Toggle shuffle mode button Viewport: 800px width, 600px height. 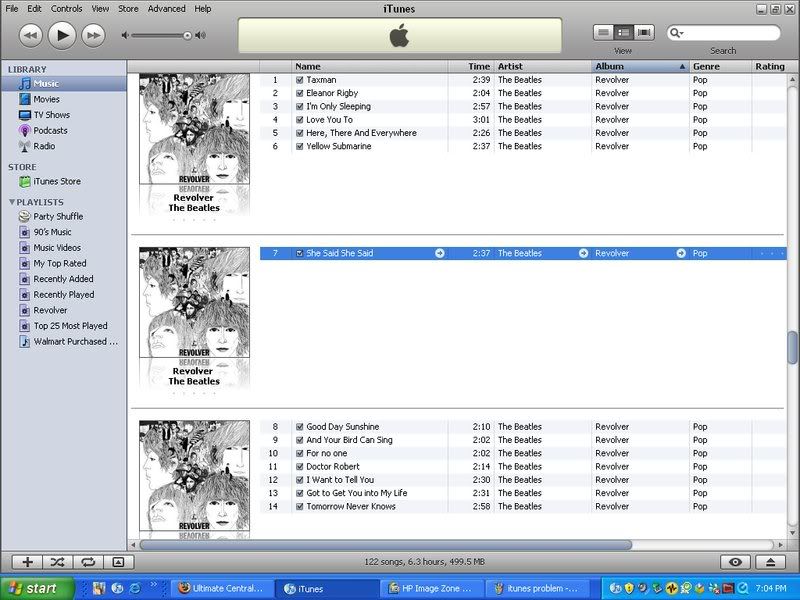point(57,562)
